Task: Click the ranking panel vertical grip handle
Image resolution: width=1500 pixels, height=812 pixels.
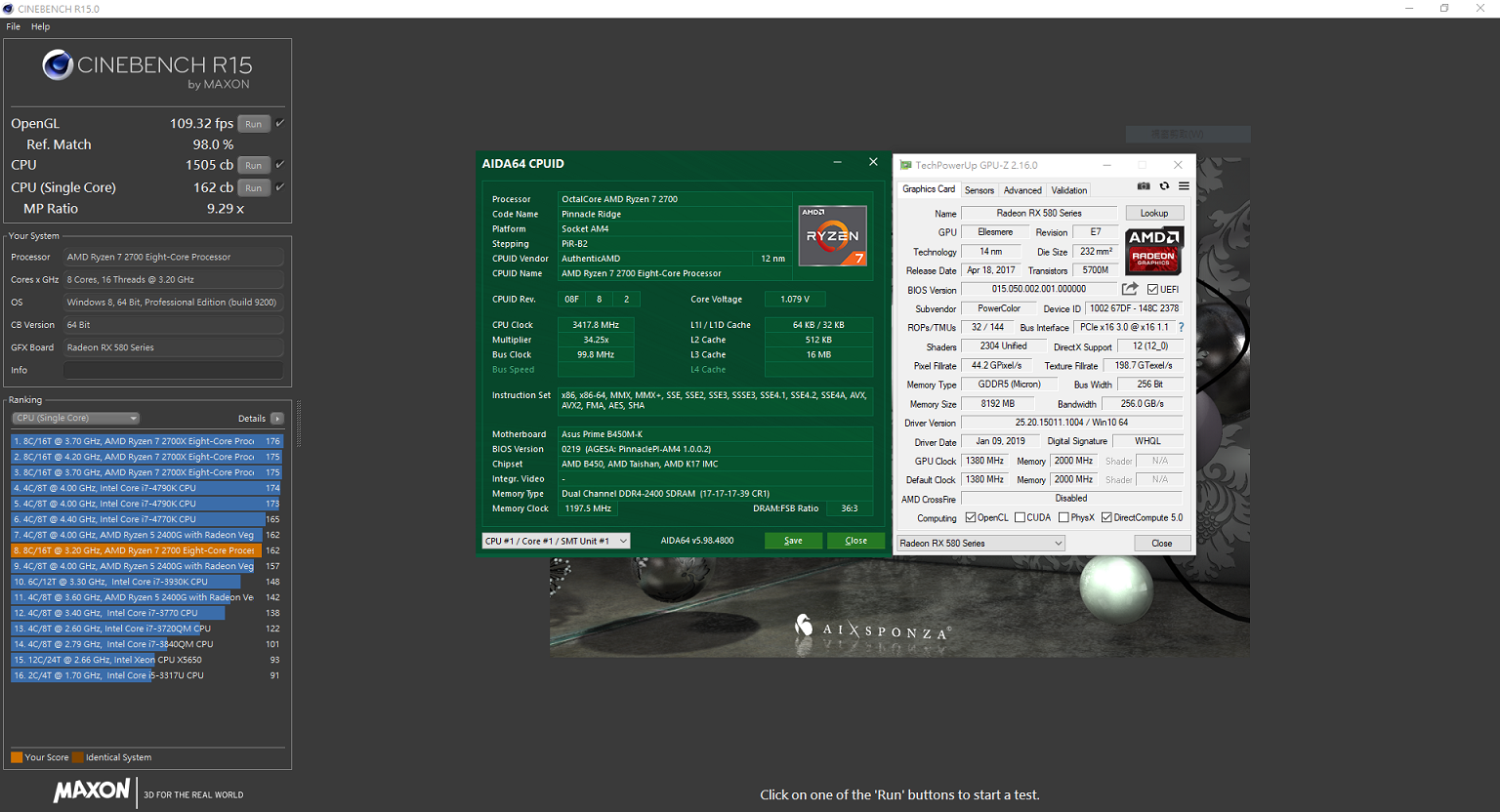Action: (x=298, y=424)
